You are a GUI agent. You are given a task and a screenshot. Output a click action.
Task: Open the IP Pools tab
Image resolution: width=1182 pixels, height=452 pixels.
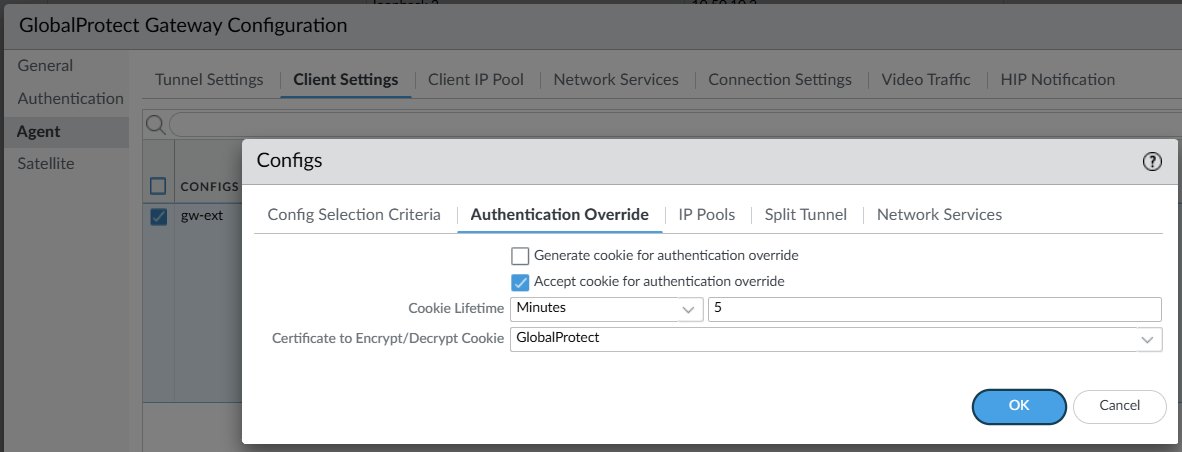[x=706, y=214]
